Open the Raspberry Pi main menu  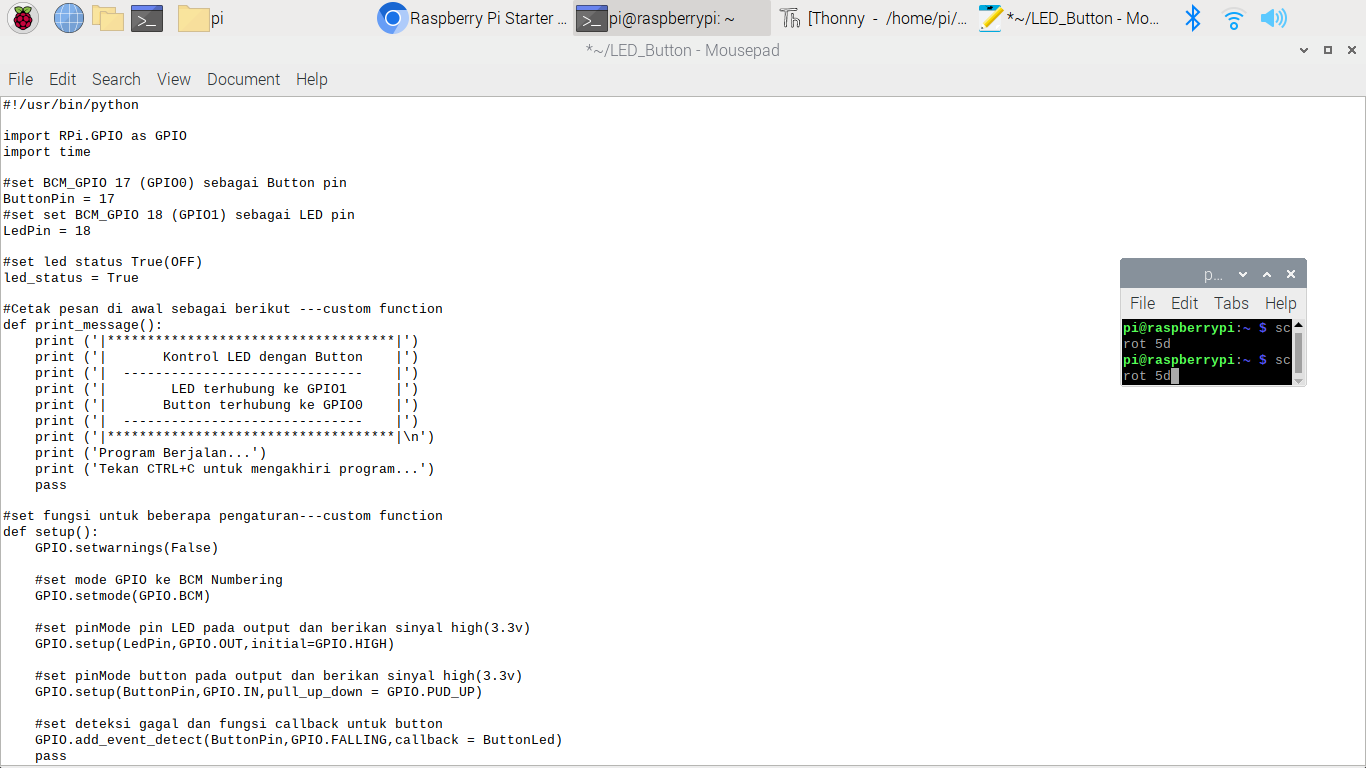[23, 18]
